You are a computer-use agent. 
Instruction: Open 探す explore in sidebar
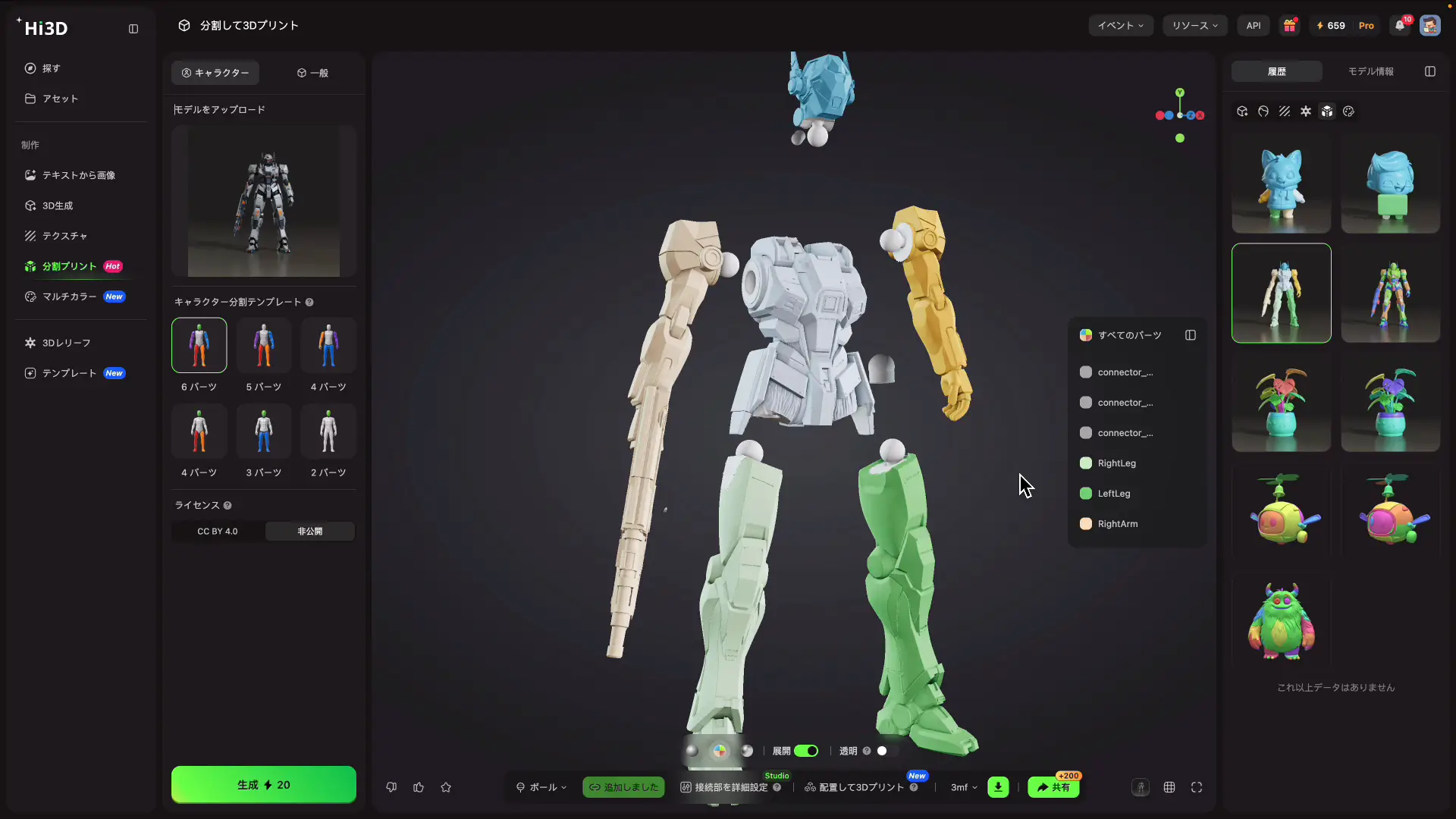(x=80, y=68)
